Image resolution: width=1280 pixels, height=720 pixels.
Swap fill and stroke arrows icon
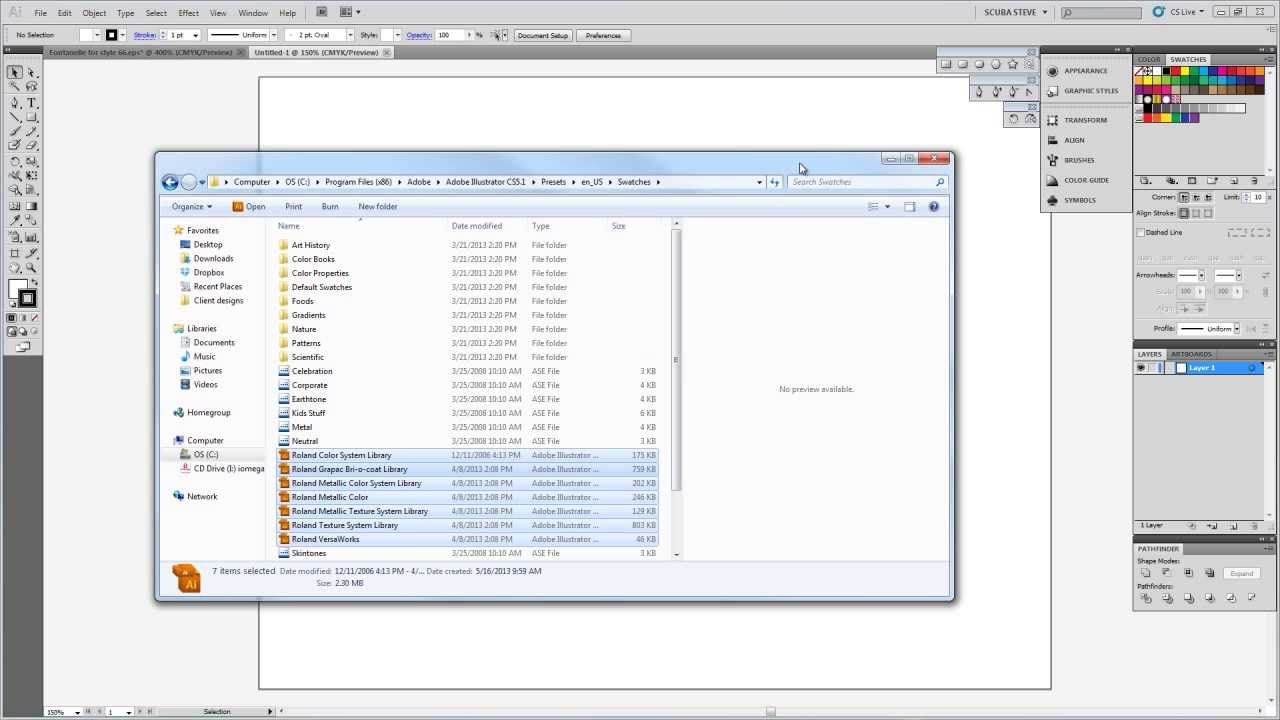[x=35, y=280]
